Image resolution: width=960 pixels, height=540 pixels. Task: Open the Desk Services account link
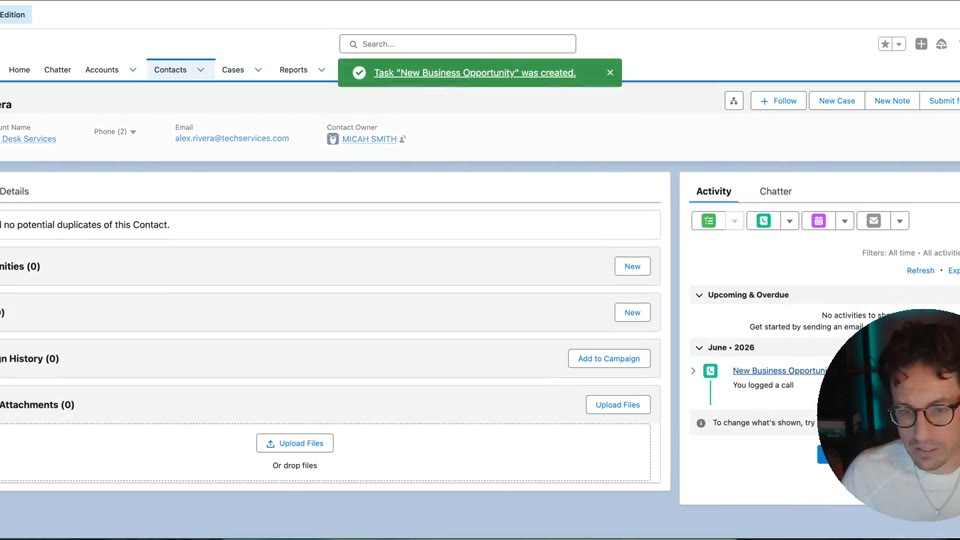[x=28, y=139]
